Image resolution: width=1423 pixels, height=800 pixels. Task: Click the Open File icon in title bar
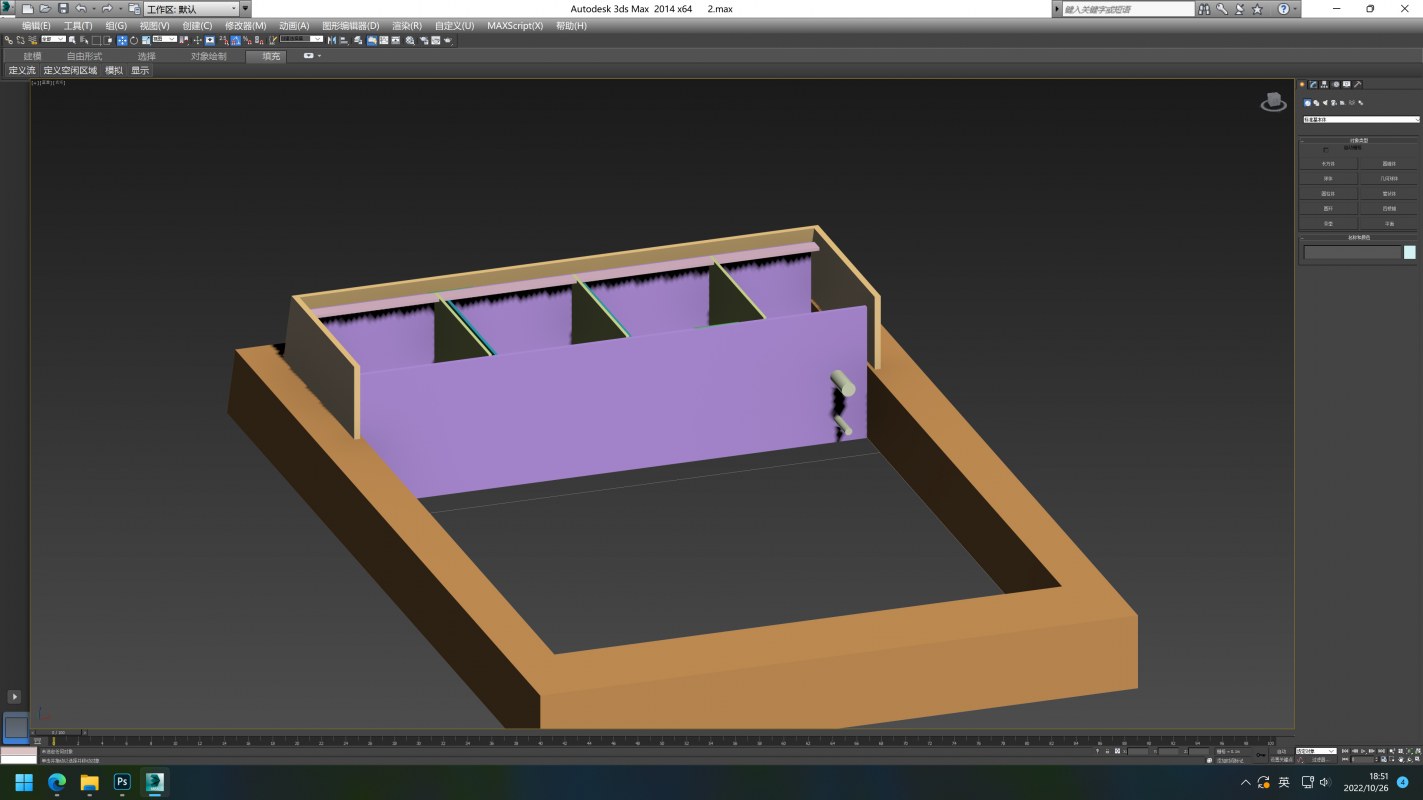45,8
